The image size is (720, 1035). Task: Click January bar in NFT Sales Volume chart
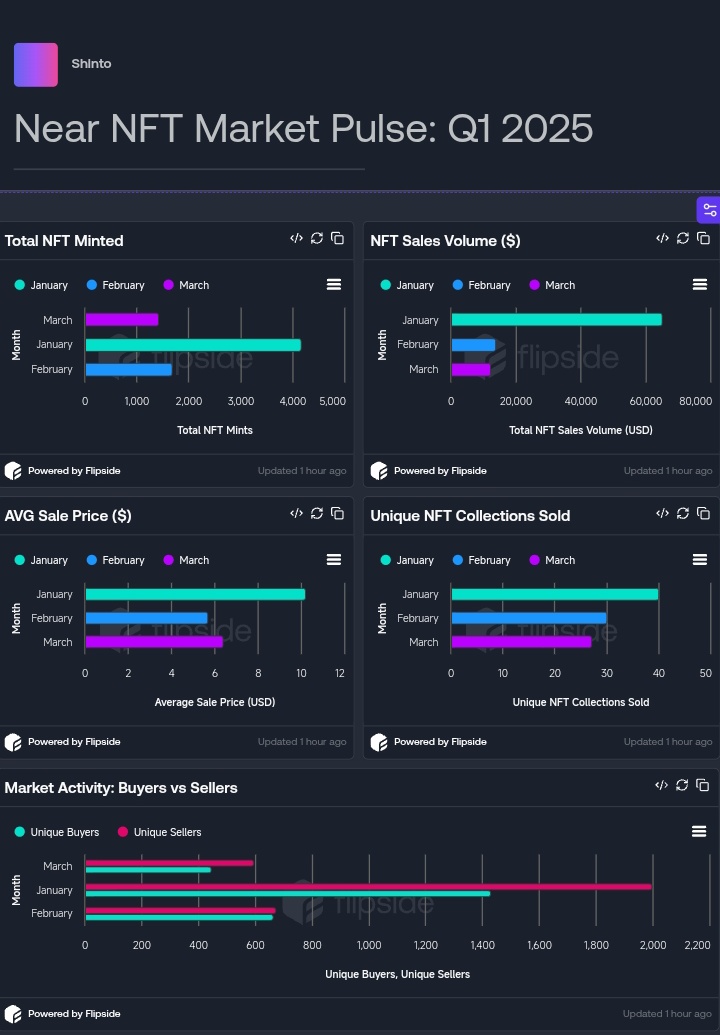[x=557, y=319]
